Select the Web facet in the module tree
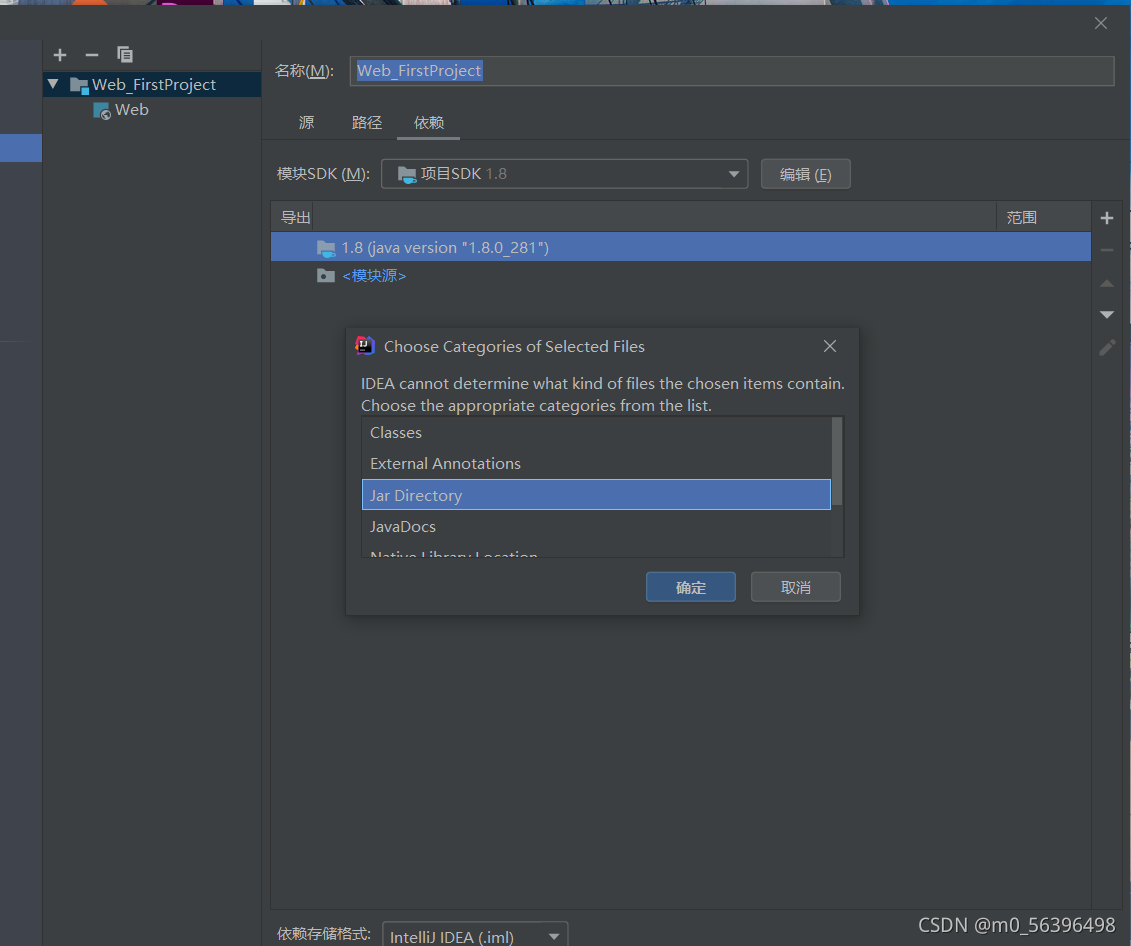The image size is (1131, 946). click(x=131, y=110)
